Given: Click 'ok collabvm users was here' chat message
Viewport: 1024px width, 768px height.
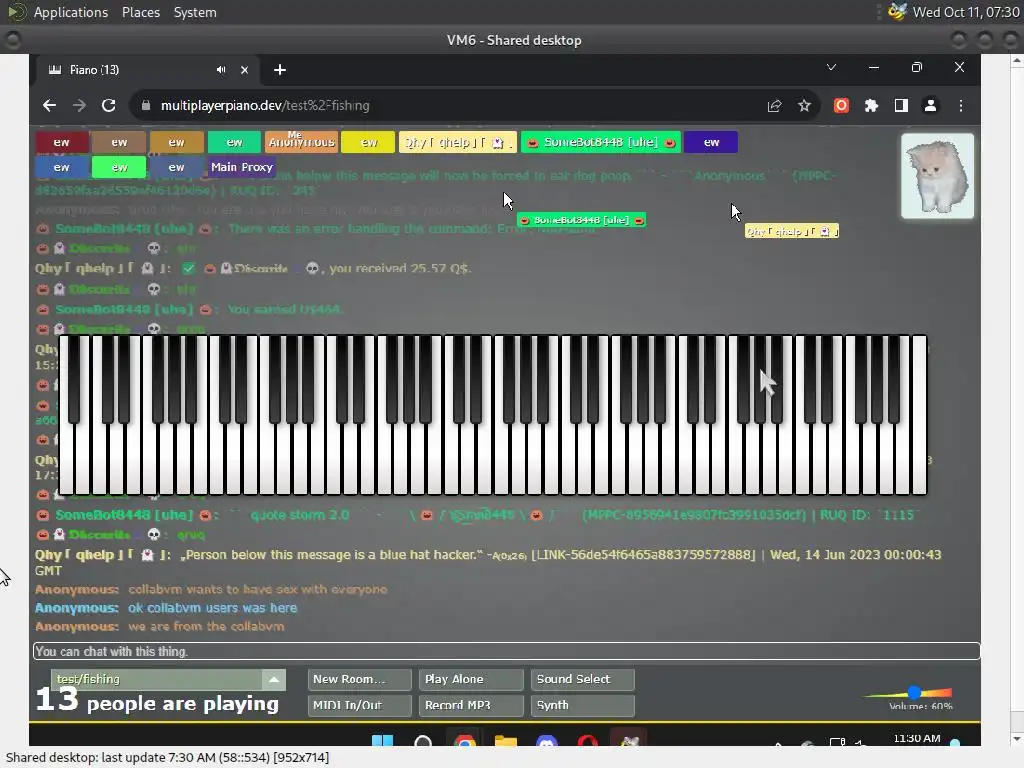Looking at the screenshot, I should [x=212, y=608].
